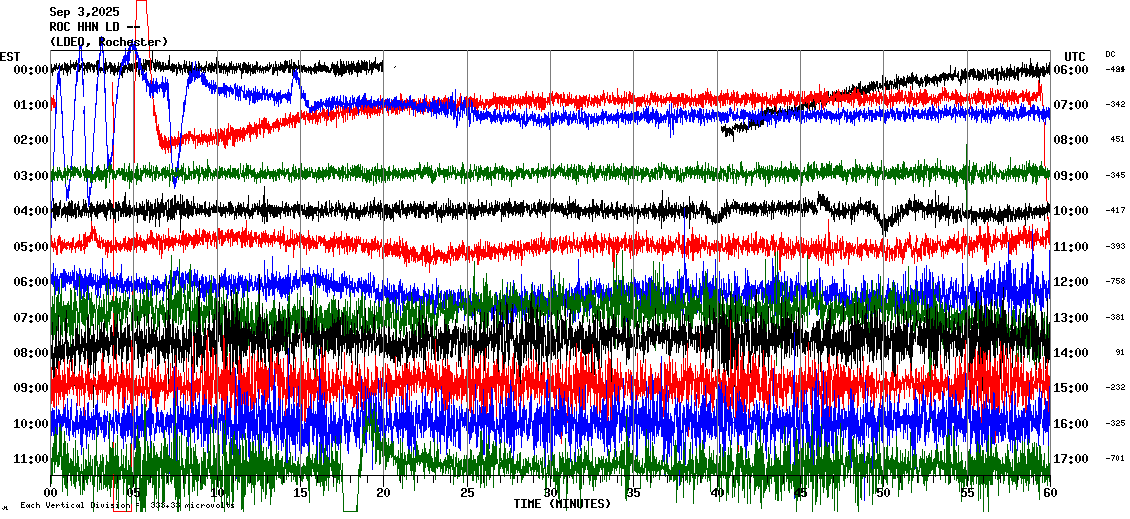Image resolution: width=1130 pixels, height=519 pixels.
Task: Click the UTC timezone axis label
Action: (1075, 56)
